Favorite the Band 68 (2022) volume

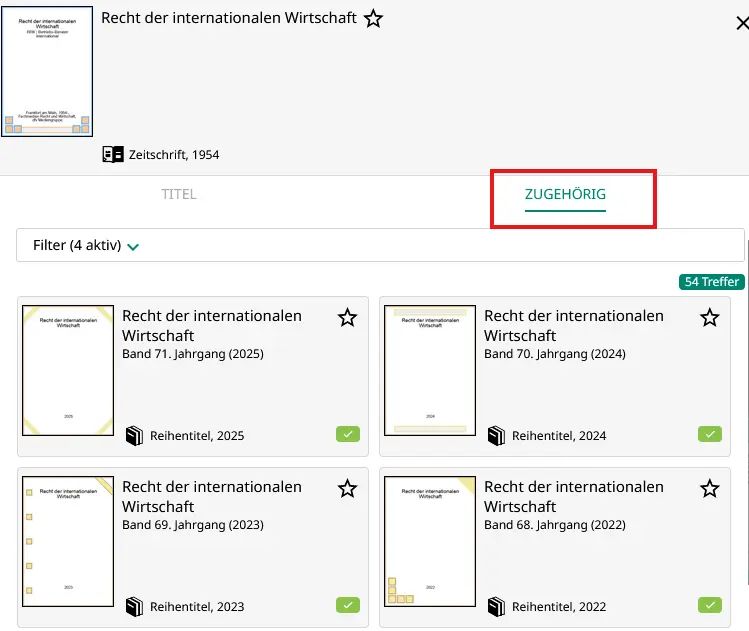click(709, 489)
